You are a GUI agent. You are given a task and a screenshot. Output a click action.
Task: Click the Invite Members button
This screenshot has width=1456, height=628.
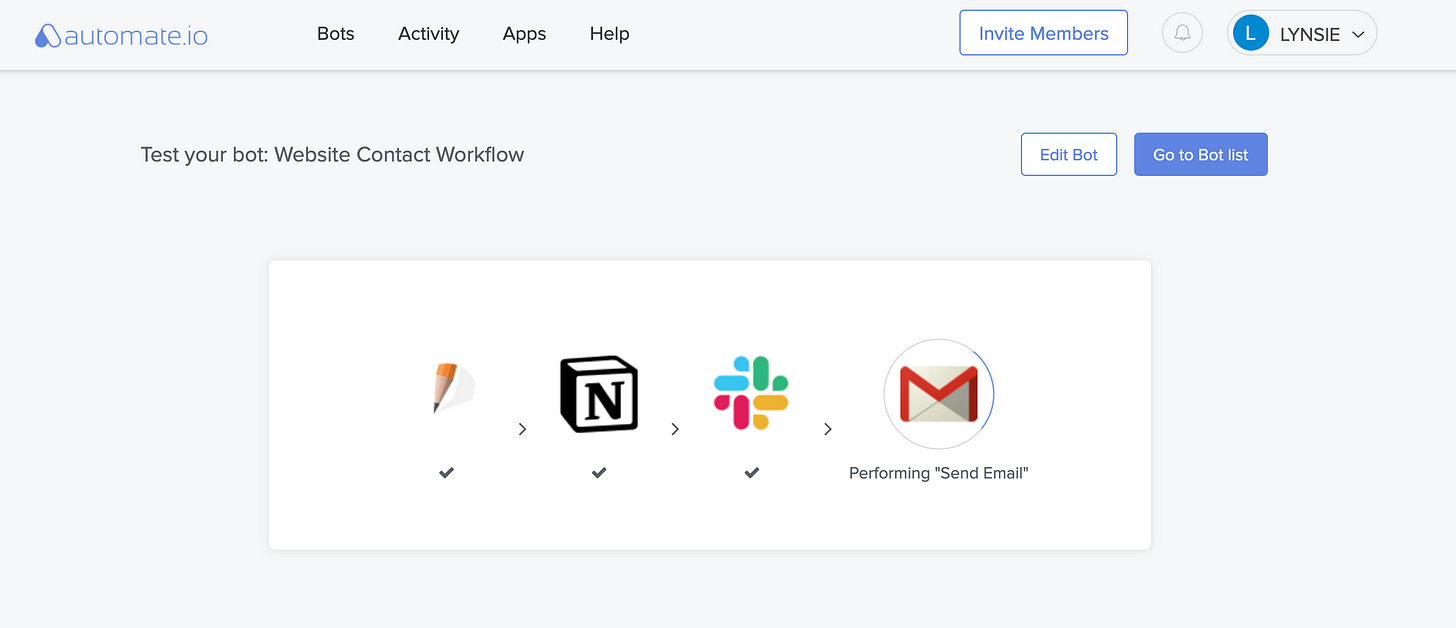point(1043,33)
